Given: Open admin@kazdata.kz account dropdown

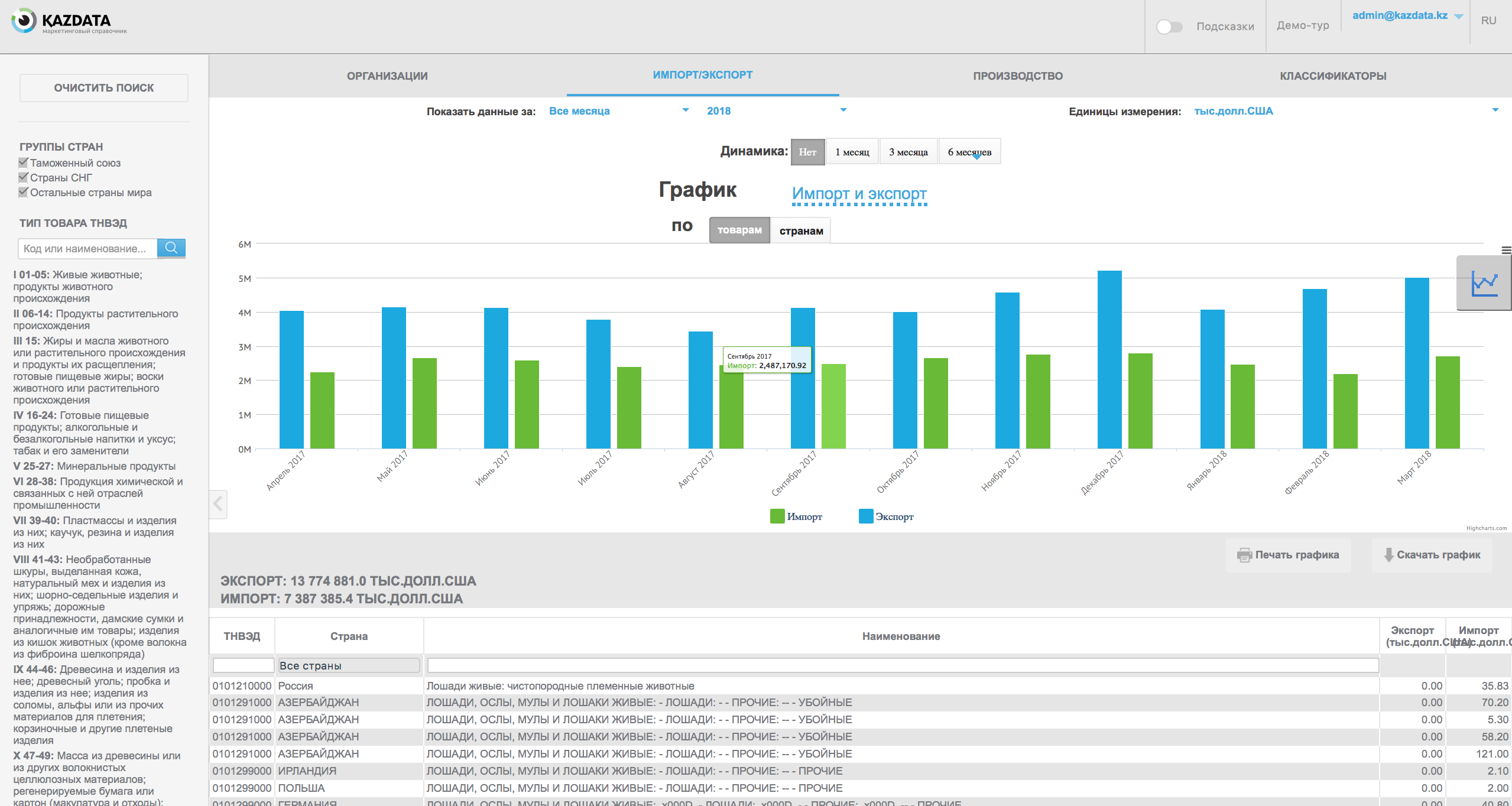Looking at the screenshot, I should [1407, 16].
